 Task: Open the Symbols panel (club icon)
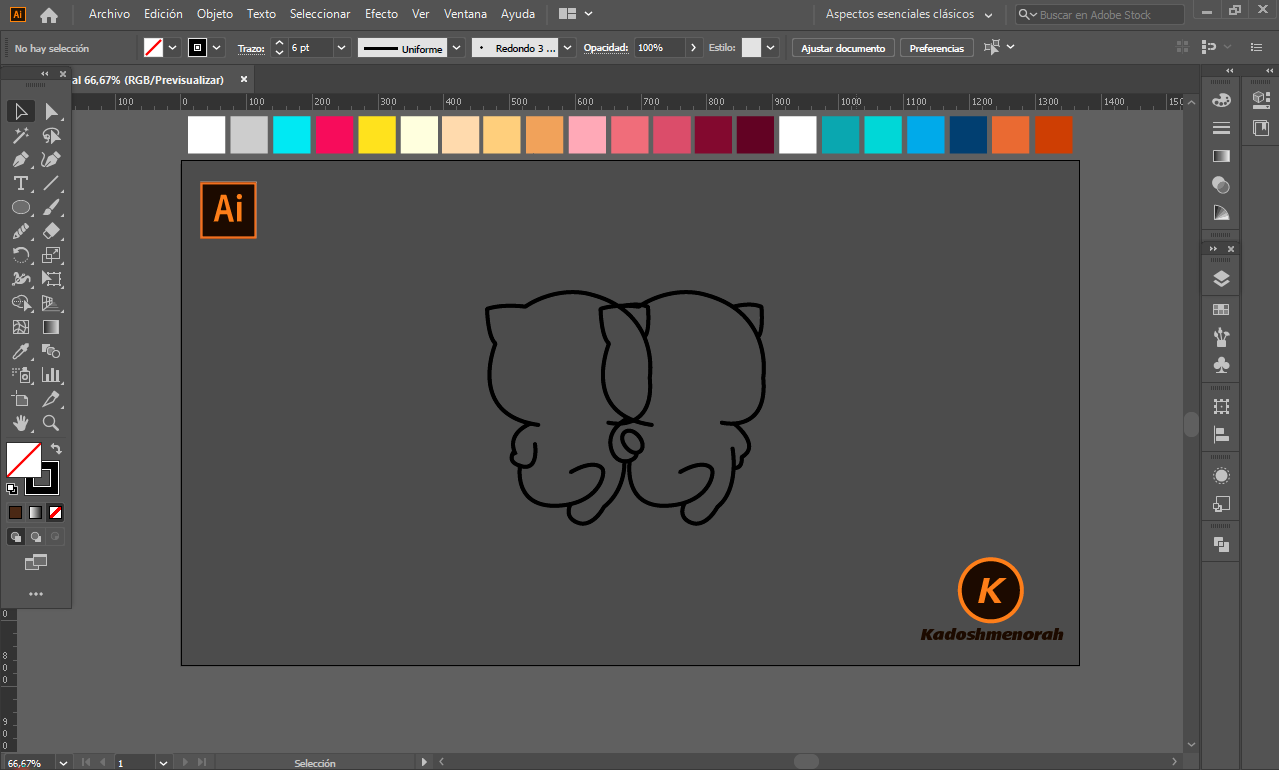coord(1221,366)
